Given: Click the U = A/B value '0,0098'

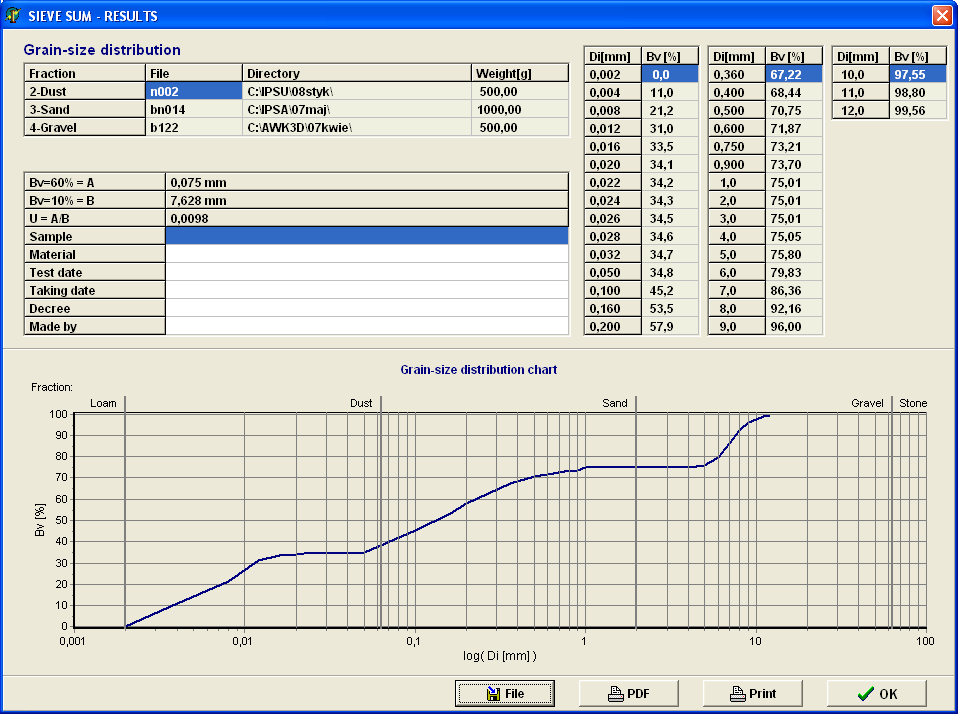Looking at the screenshot, I should click(367, 218).
